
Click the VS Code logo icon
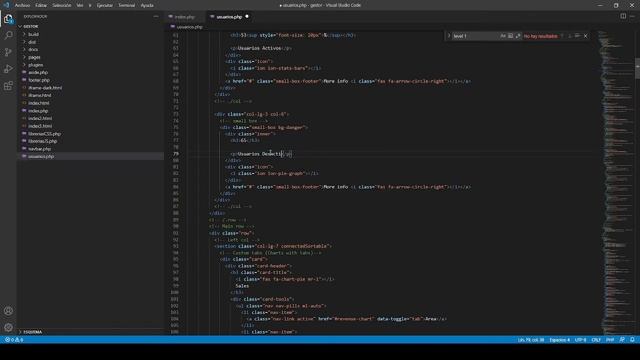coord(6,5)
